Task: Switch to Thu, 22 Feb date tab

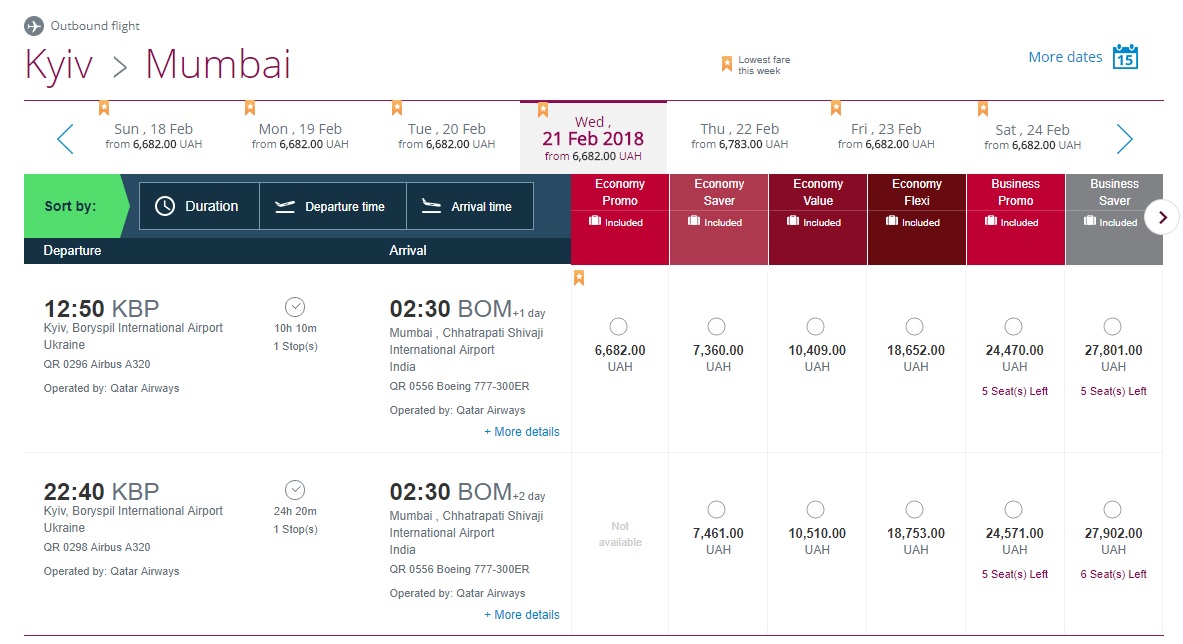Action: pos(739,136)
